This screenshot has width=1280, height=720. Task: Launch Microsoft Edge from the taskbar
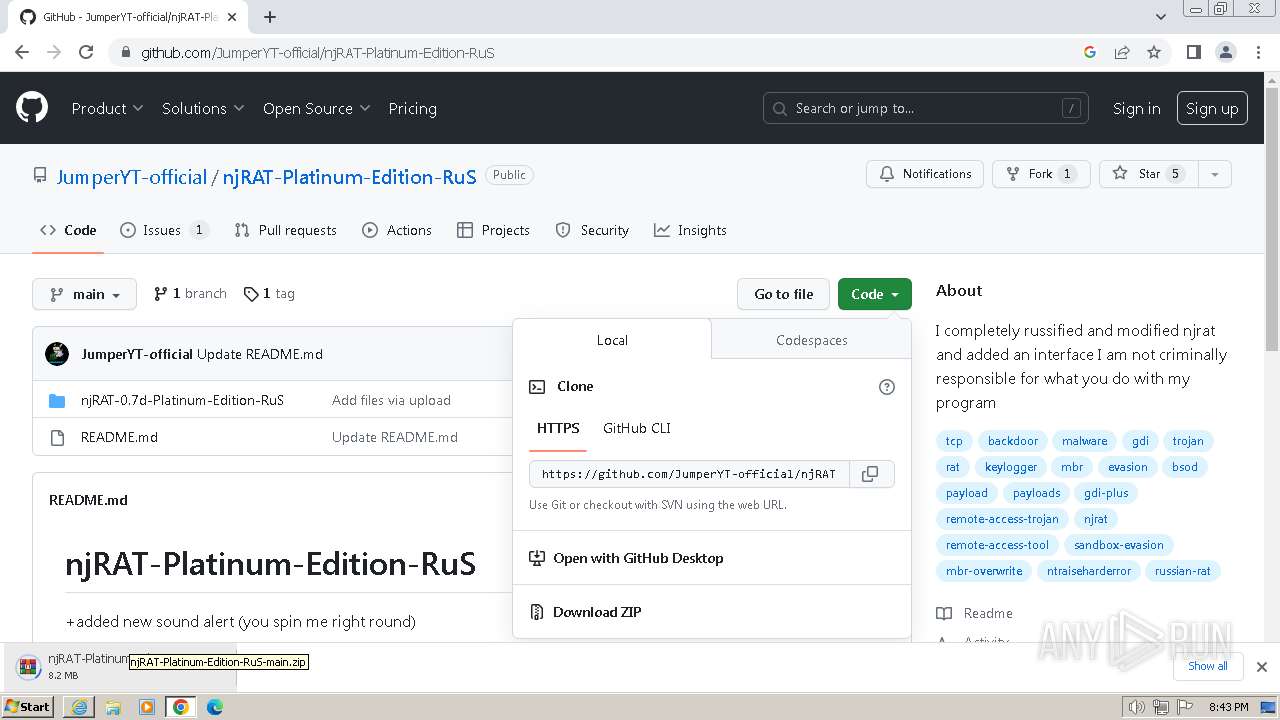coord(215,707)
